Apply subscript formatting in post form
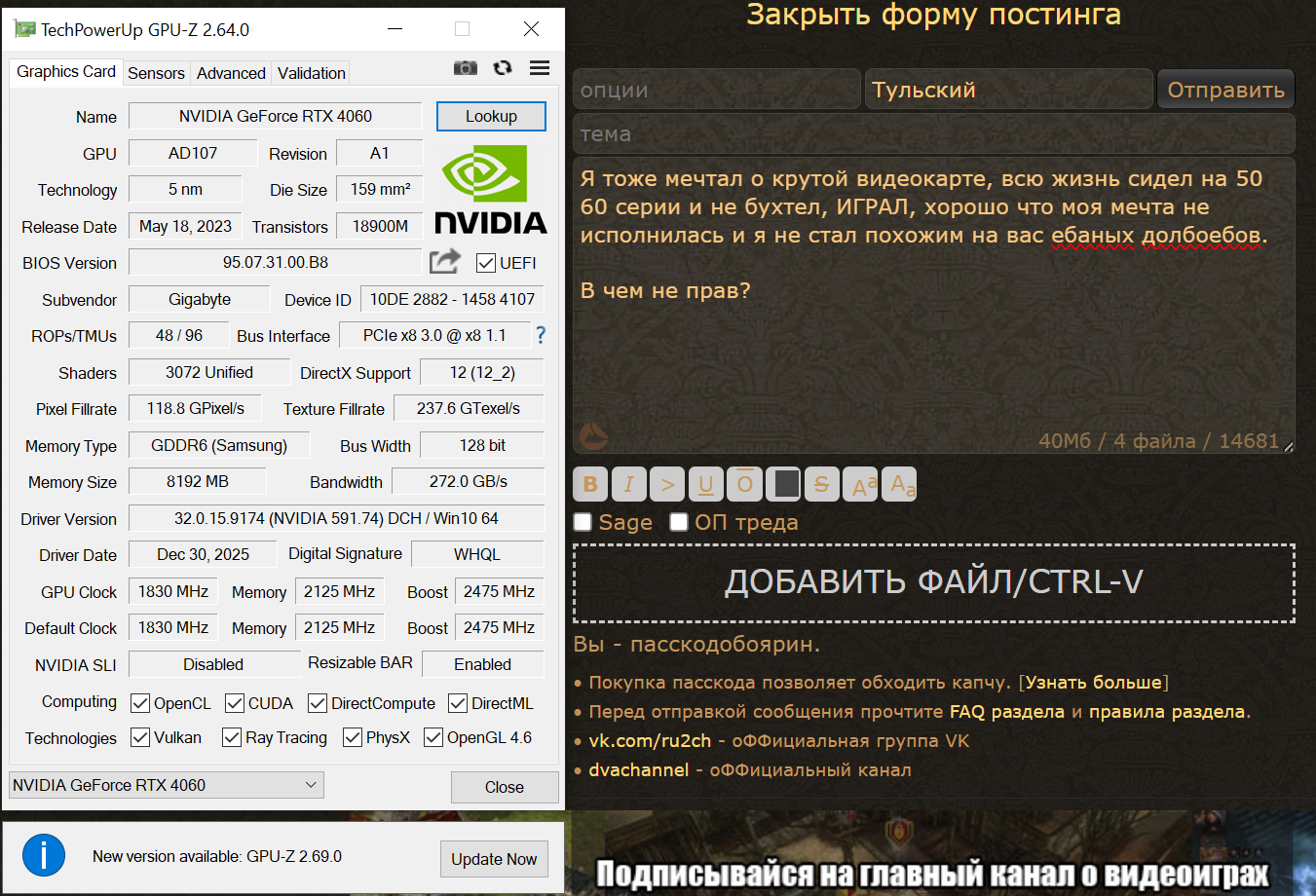The image size is (1316, 896). 899,484
